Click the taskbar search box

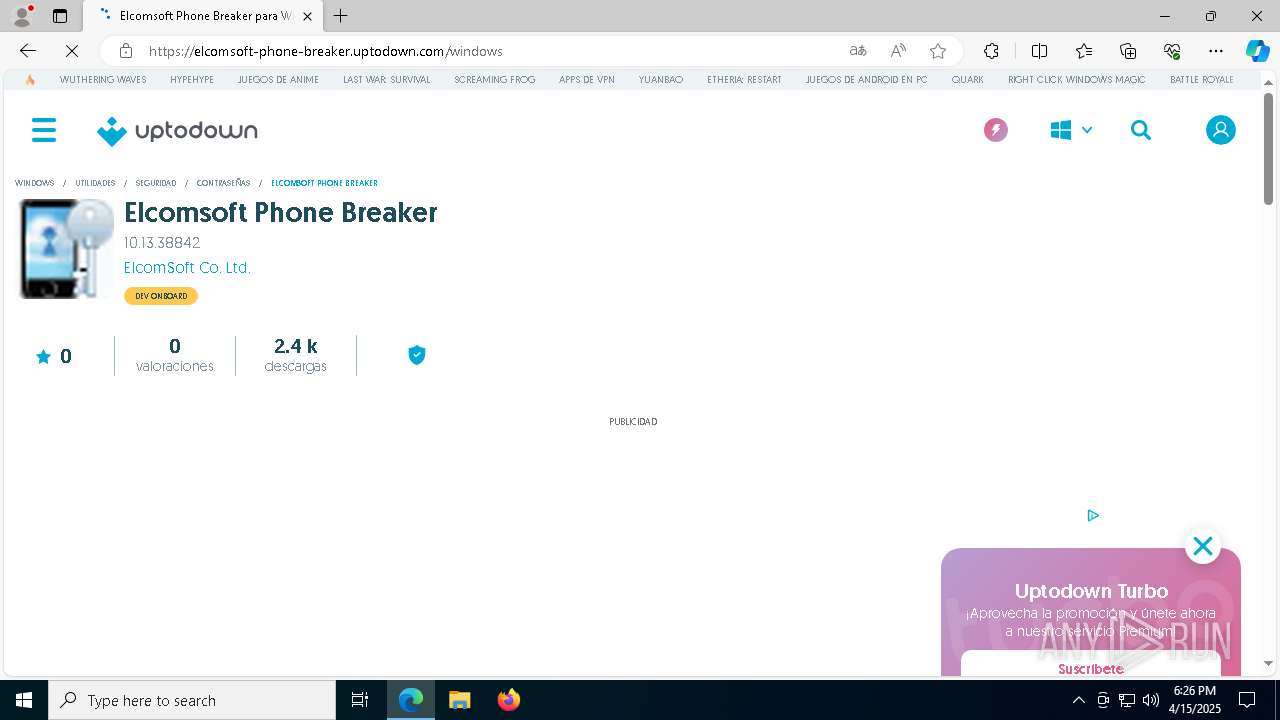(x=192, y=700)
